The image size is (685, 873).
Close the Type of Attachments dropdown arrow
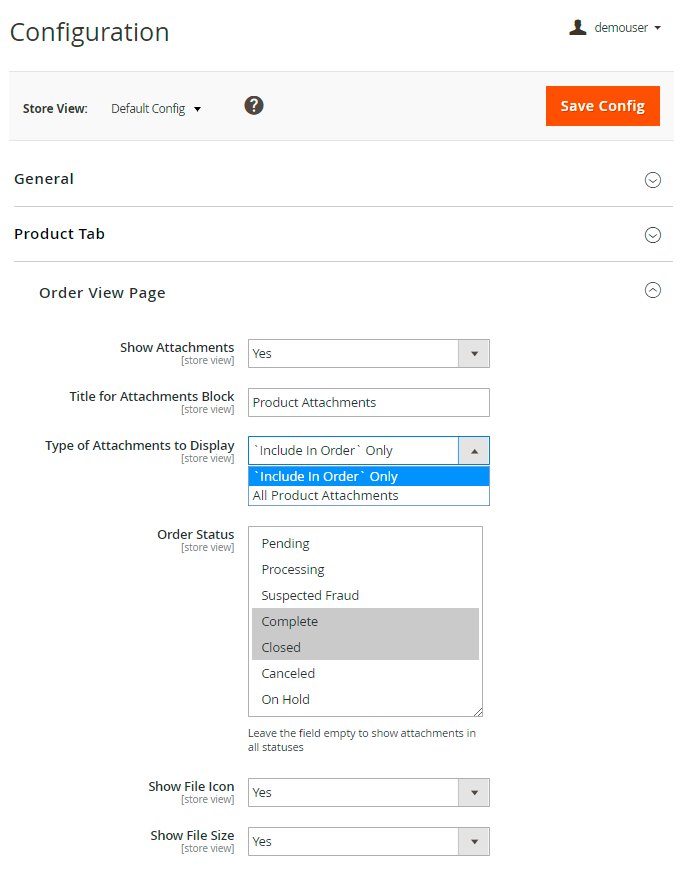(x=474, y=451)
